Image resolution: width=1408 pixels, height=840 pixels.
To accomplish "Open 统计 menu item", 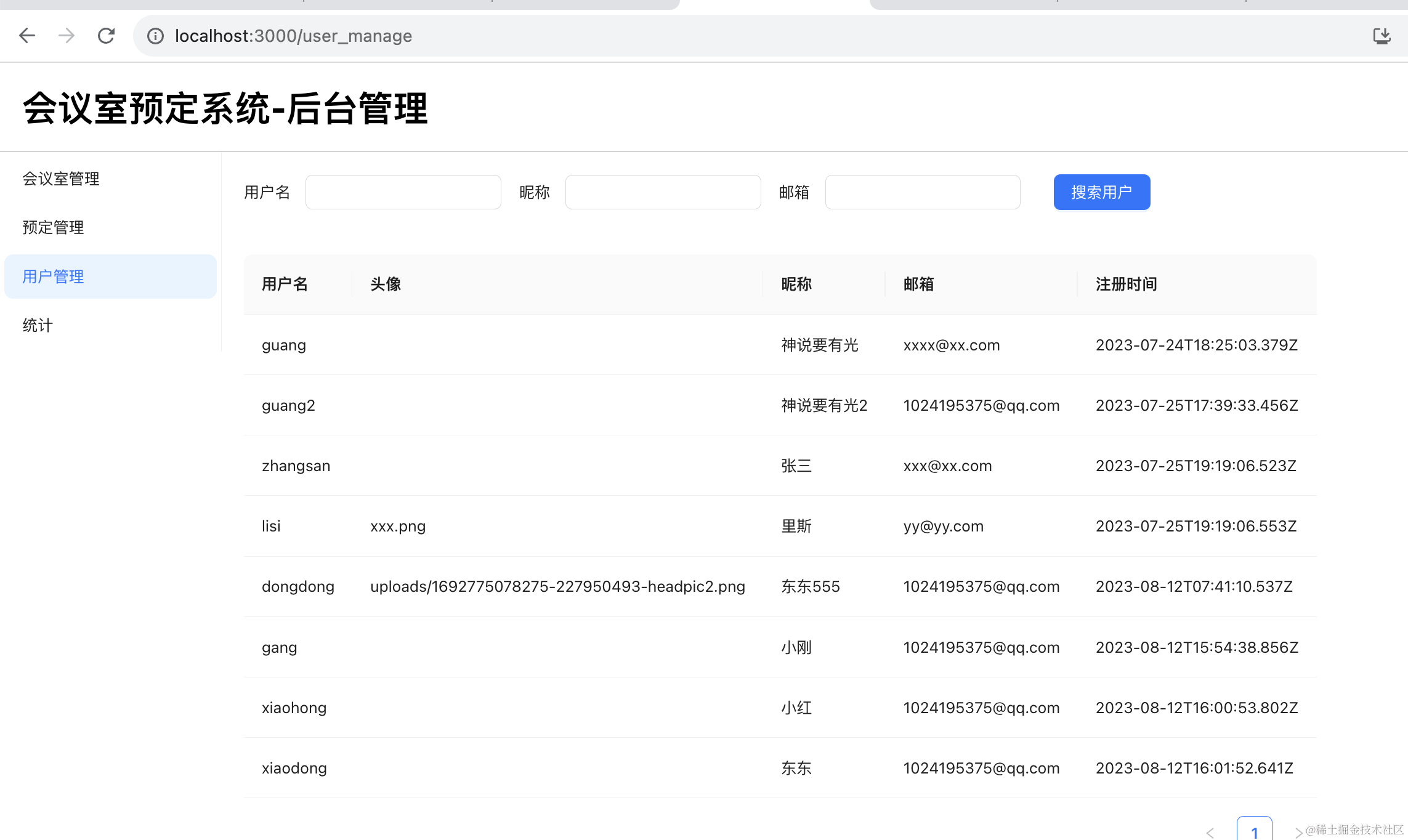I will pyautogui.click(x=38, y=325).
